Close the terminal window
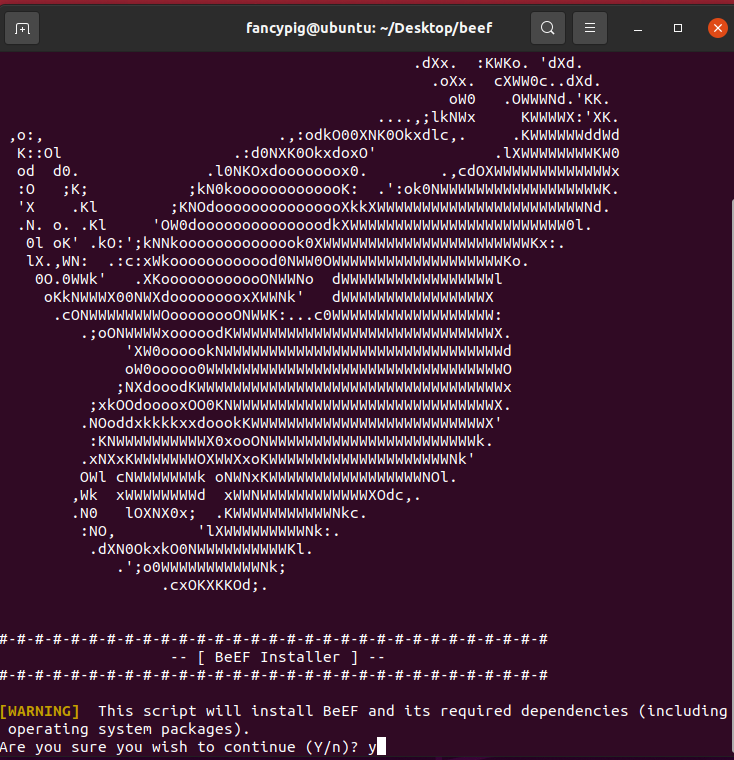This screenshot has height=760, width=734. tap(718, 28)
